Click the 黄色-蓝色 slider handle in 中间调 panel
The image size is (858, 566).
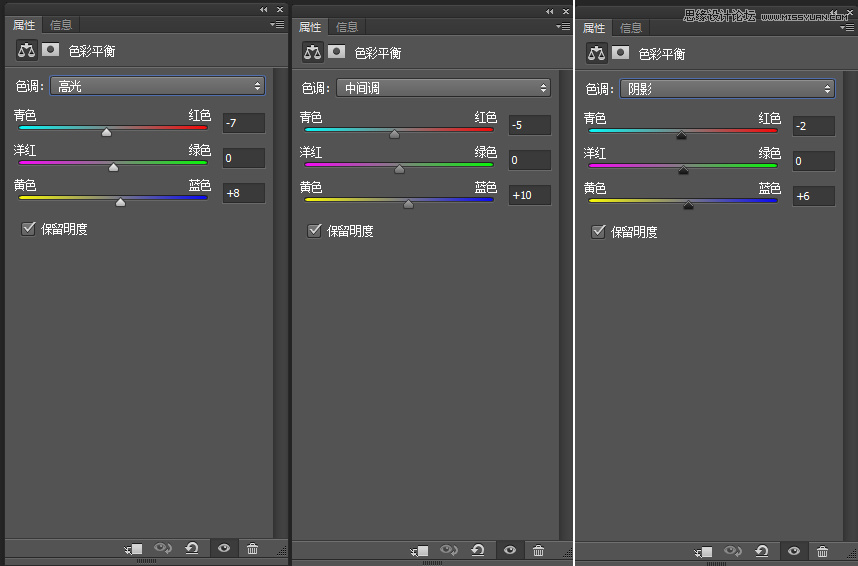(x=408, y=204)
